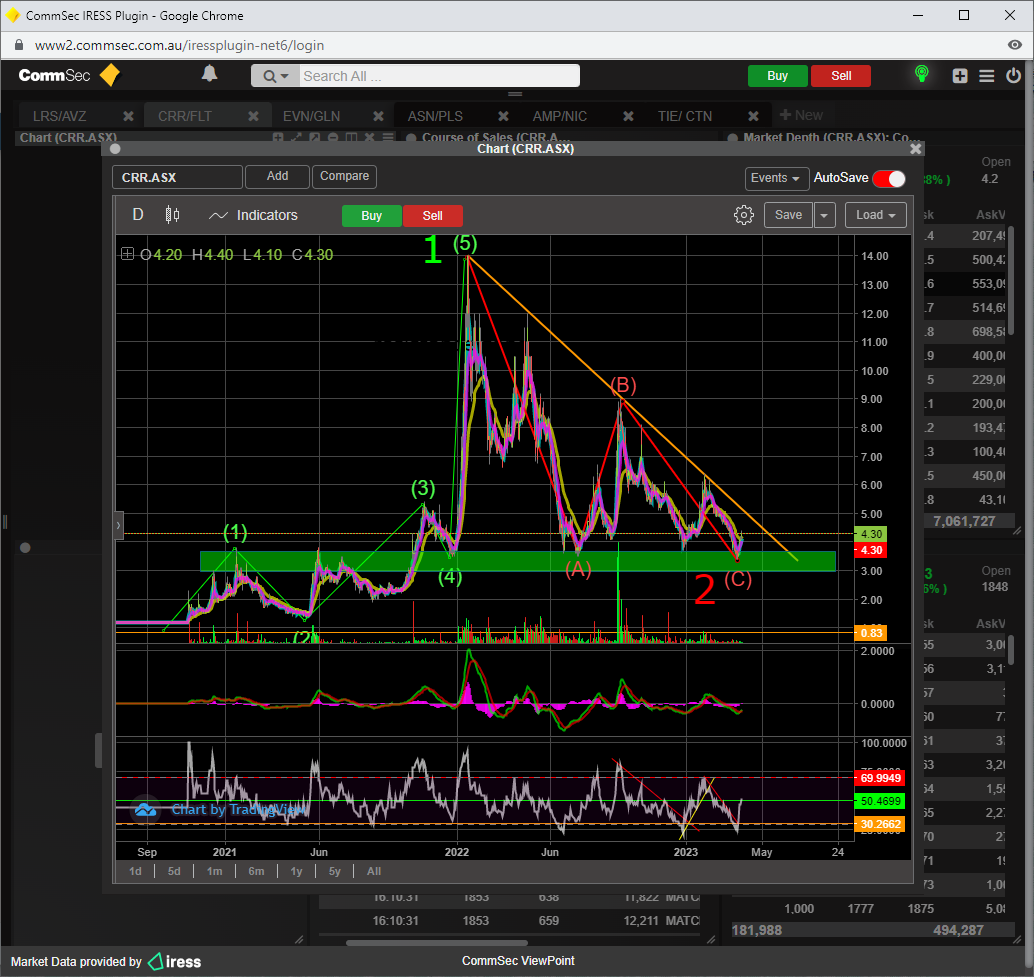Close the EVN/GLN tab
This screenshot has width=1034, height=977.
(x=379, y=116)
